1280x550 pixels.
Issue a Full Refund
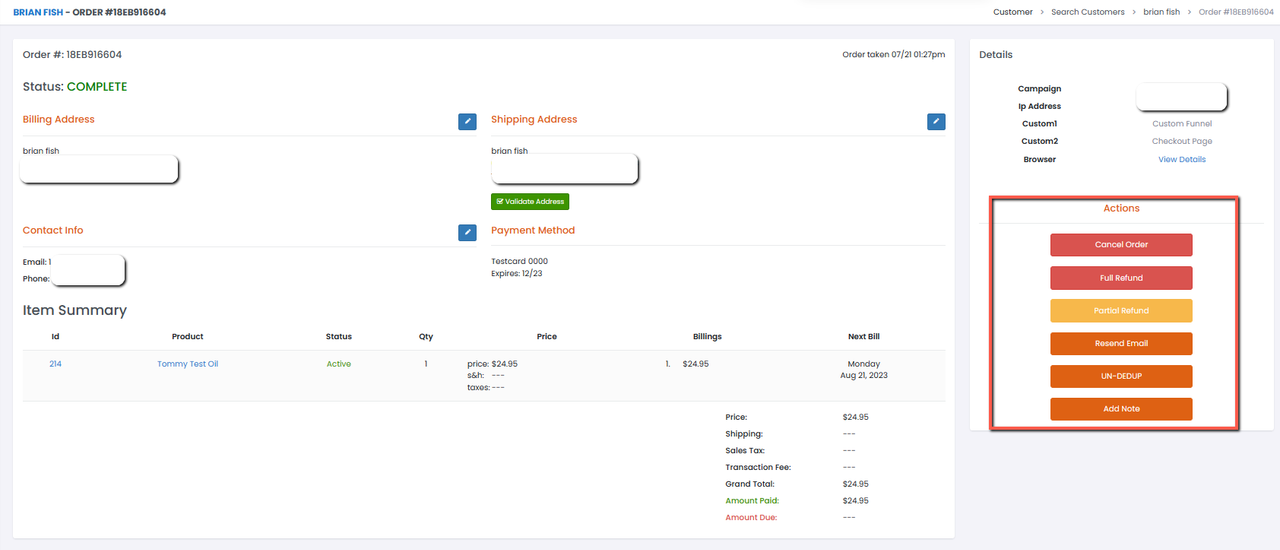coord(1121,278)
